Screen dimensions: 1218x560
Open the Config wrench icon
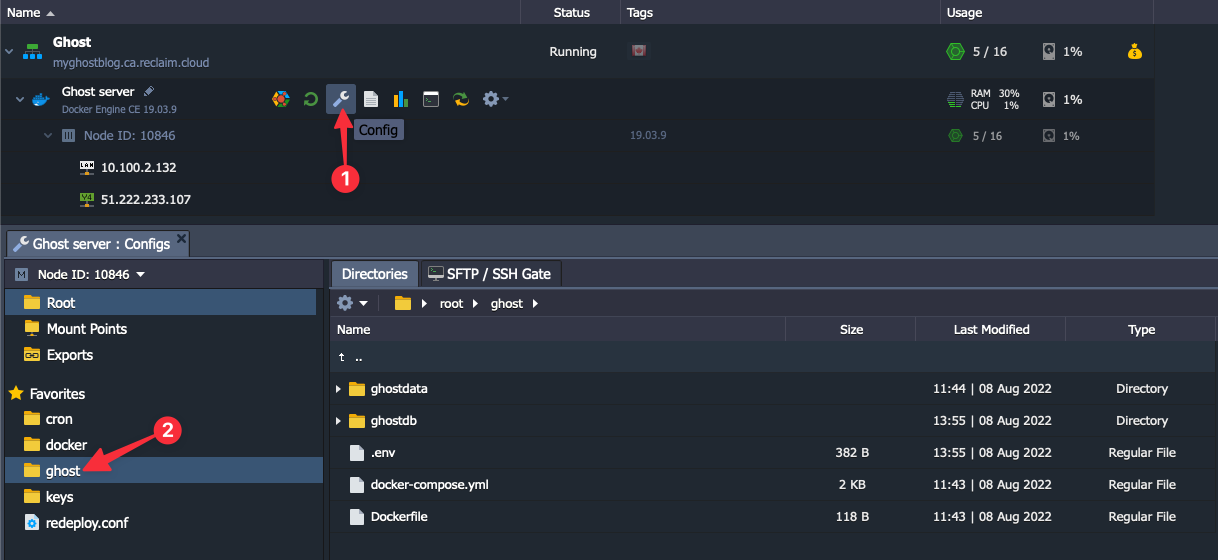coord(341,99)
